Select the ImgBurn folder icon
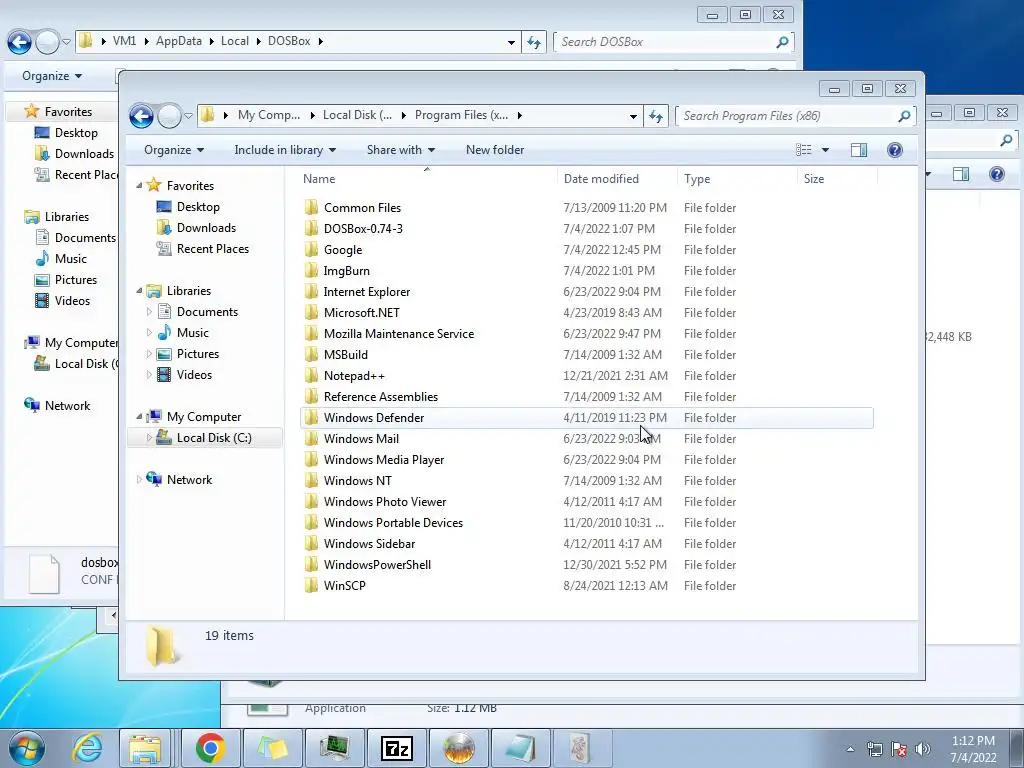This screenshot has width=1024, height=768. pos(312,270)
